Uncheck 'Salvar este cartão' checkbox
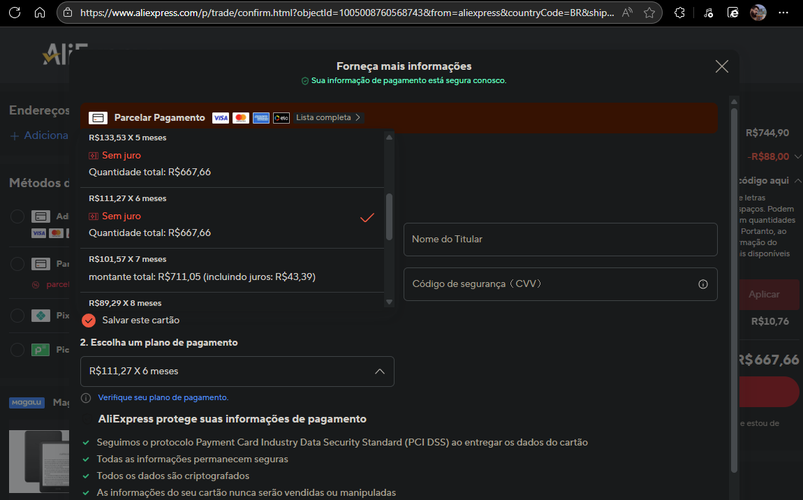 (x=89, y=320)
